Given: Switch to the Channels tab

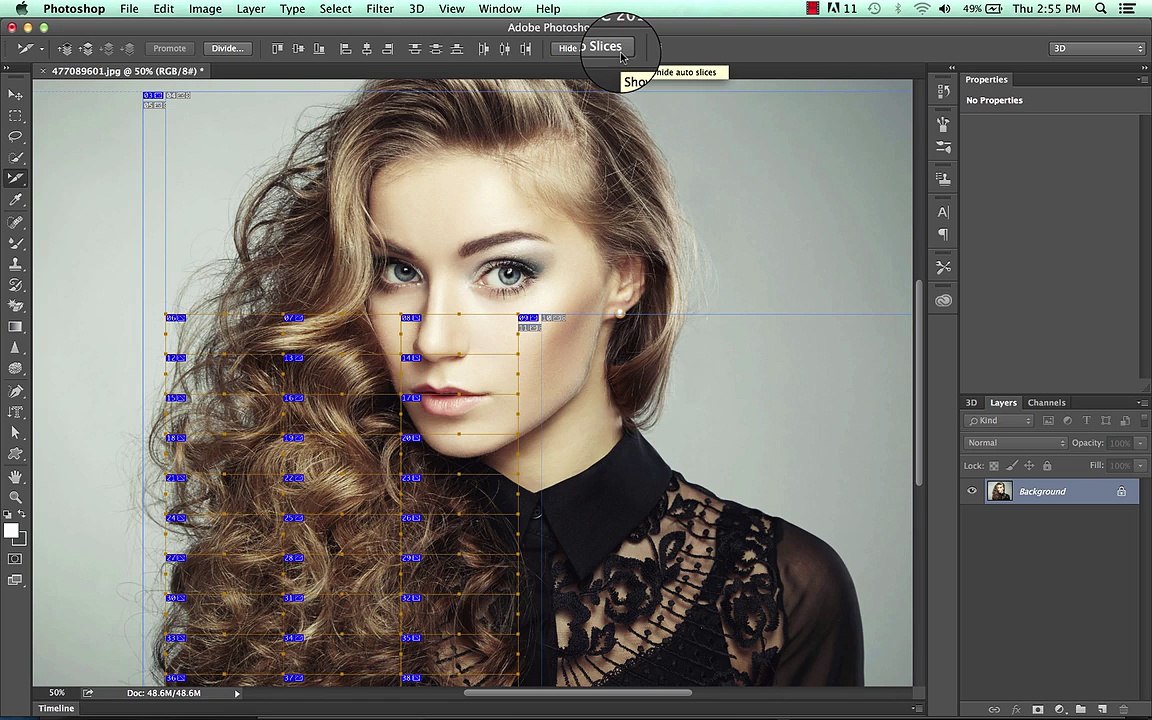Looking at the screenshot, I should point(1046,403).
